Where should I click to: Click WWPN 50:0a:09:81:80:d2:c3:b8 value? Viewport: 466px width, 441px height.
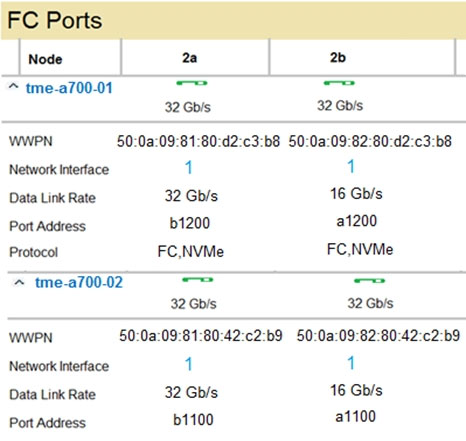[198, 141]
